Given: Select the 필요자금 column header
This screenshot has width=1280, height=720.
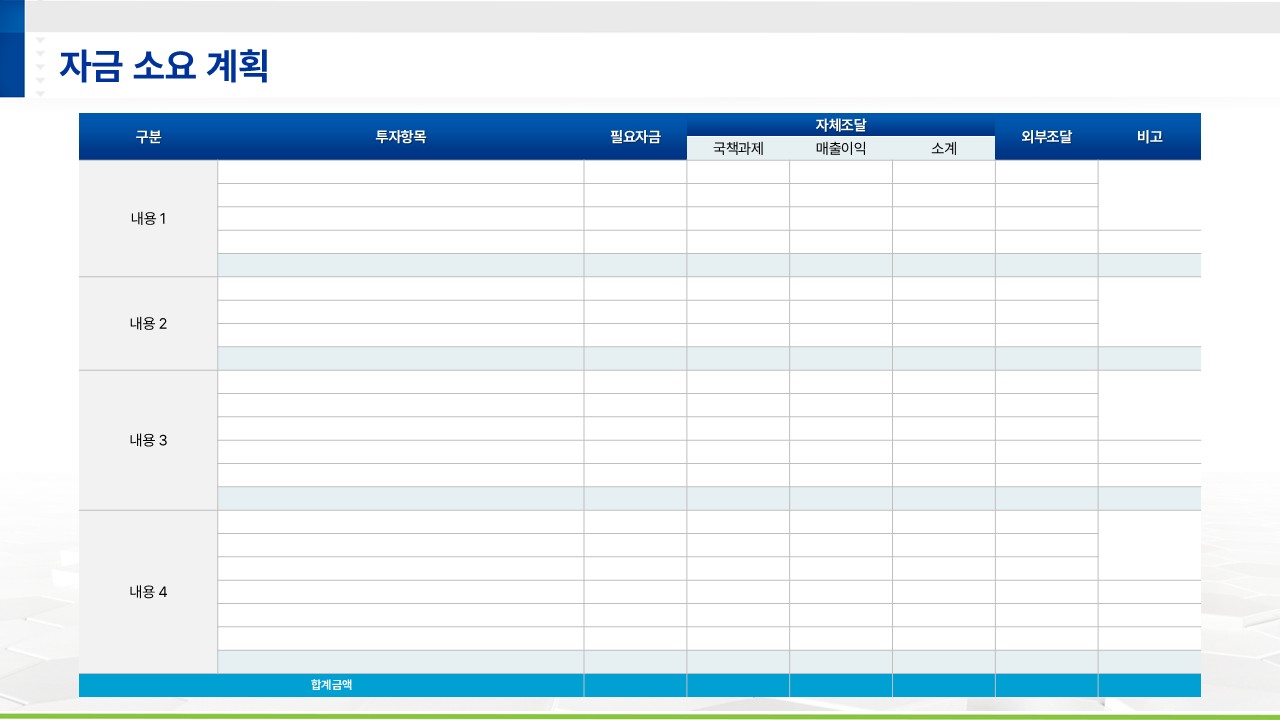Looking at the screenshot, I should (635, 137).
